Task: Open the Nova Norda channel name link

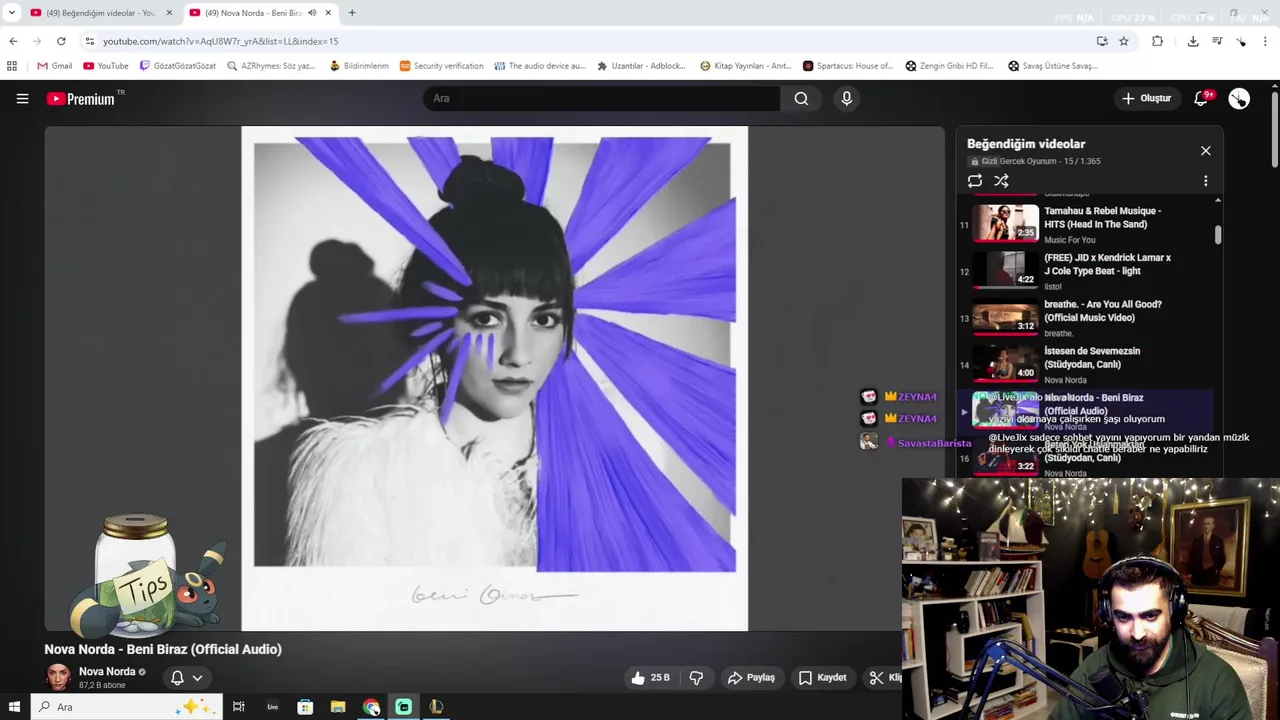Action: [x=107, y=672]
